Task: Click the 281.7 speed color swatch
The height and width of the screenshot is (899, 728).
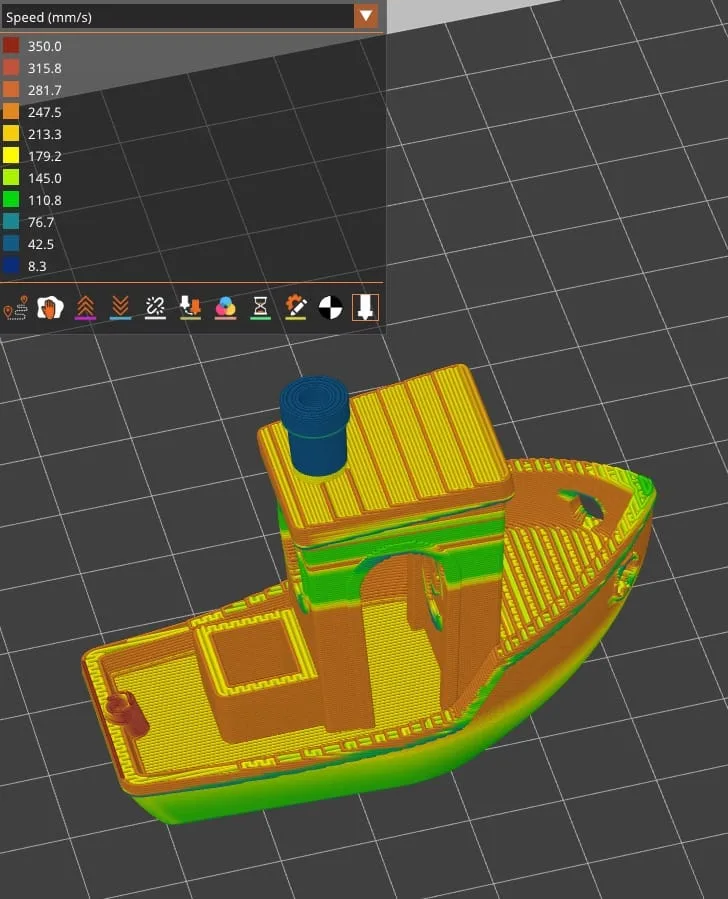Action: click(11, 89)
